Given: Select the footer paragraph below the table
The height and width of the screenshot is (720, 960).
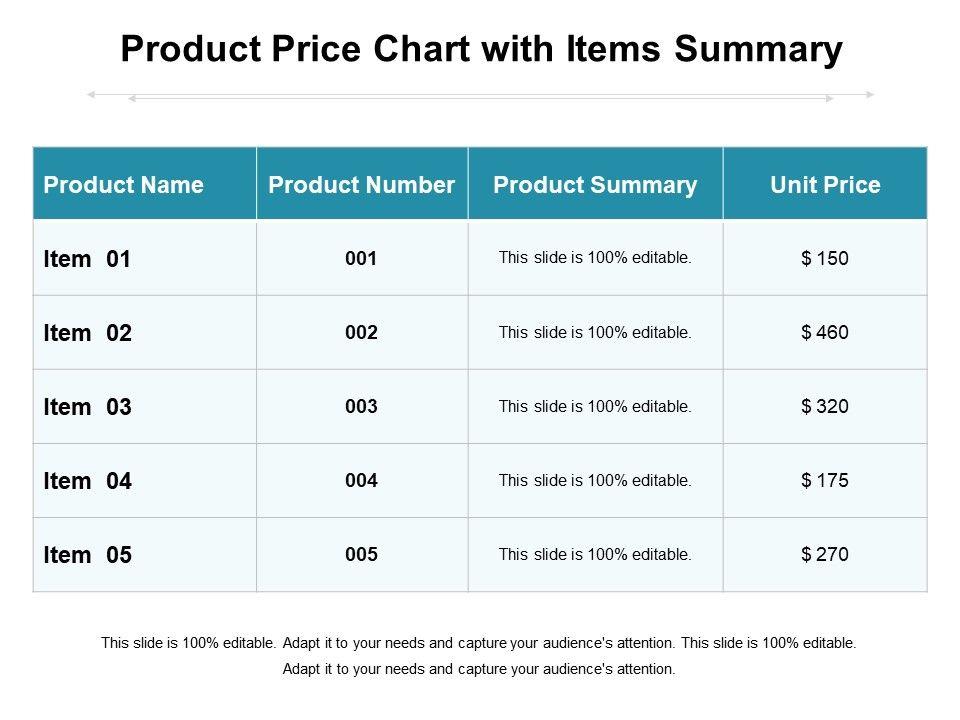Looking at the screenshot, I should tap(480, 656).
